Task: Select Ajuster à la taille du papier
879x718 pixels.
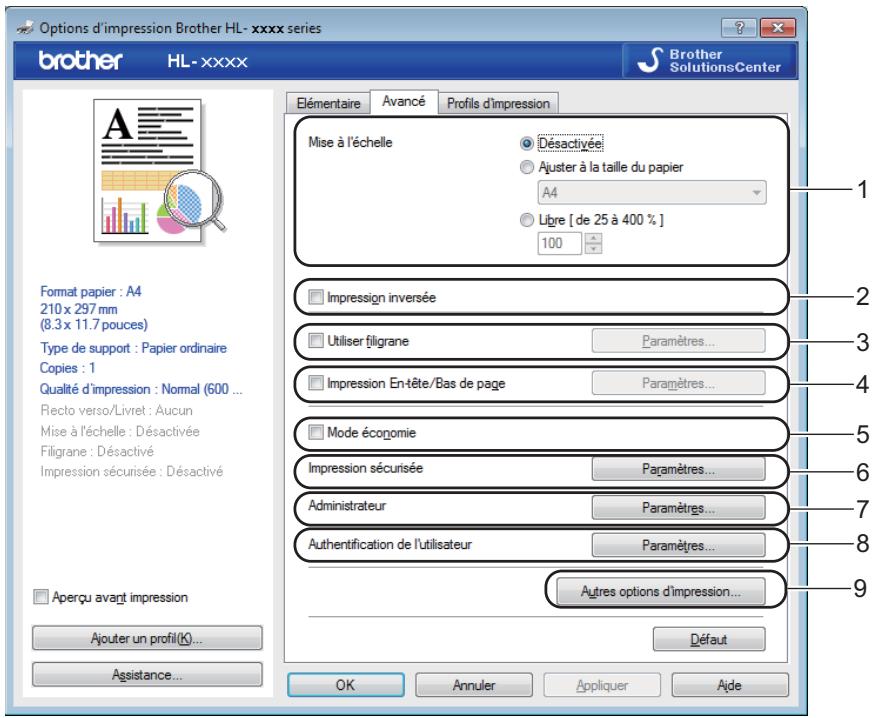Action: 526,167
